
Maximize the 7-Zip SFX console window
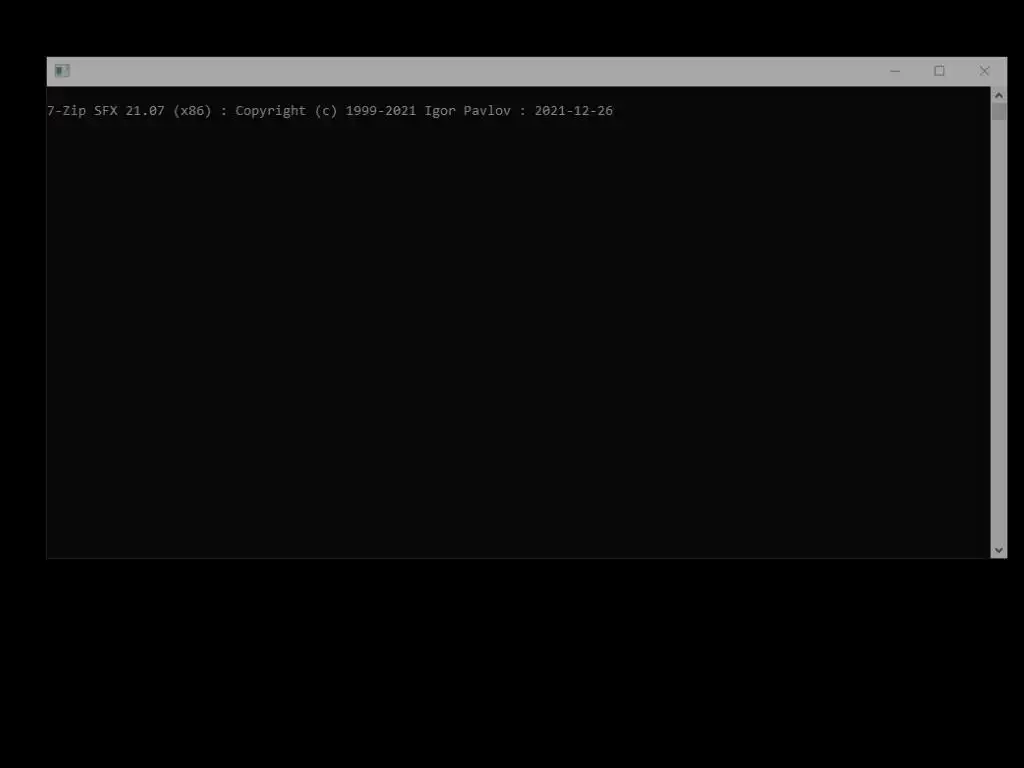[x=939, y=71]
